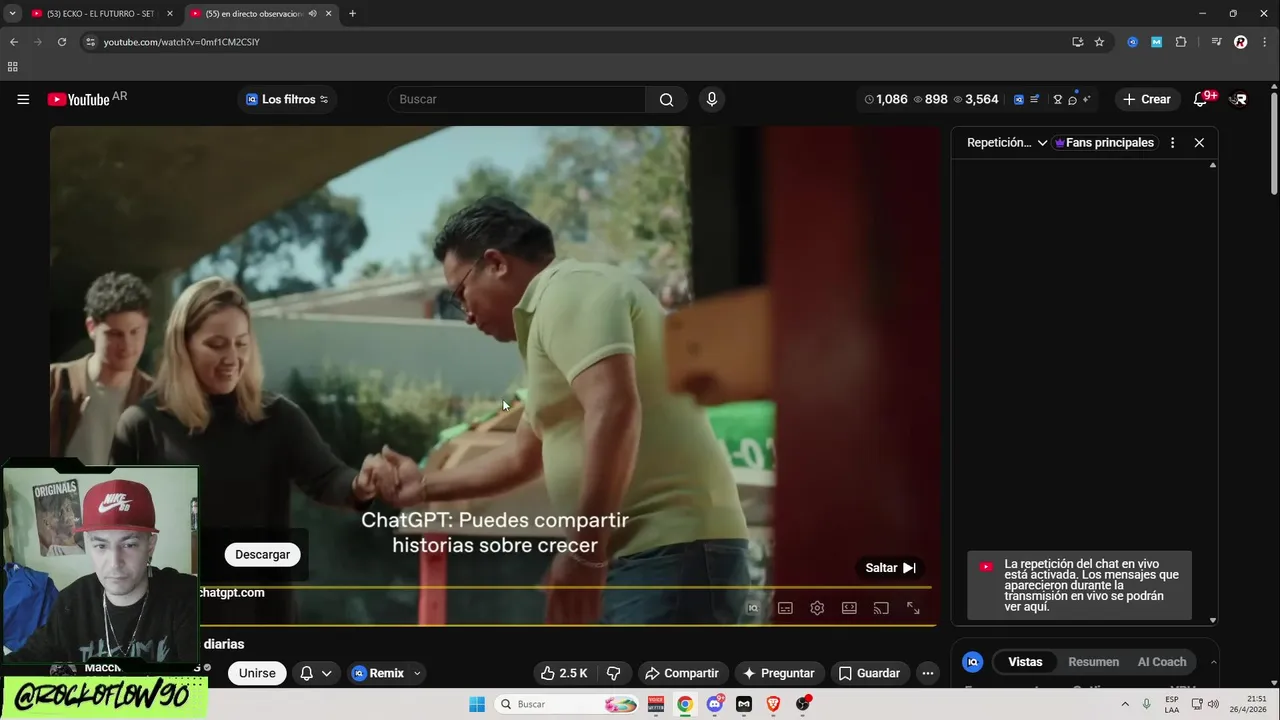
Task: Click the Remix button
Action: [378, 673]
